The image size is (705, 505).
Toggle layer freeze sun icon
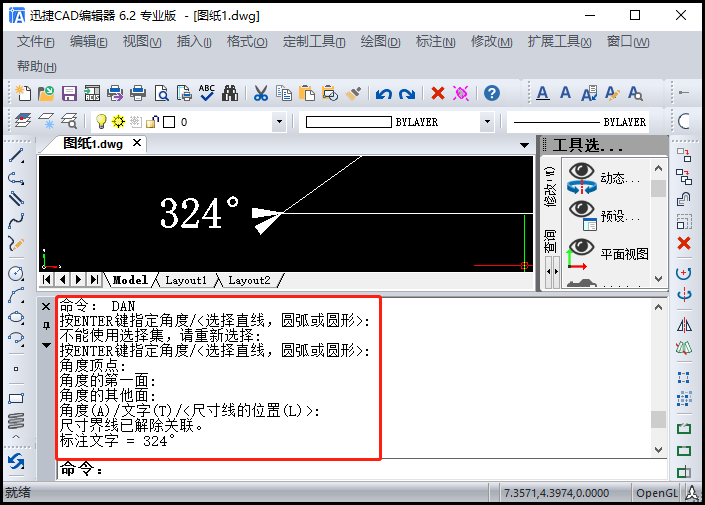(x=118, y=121)
